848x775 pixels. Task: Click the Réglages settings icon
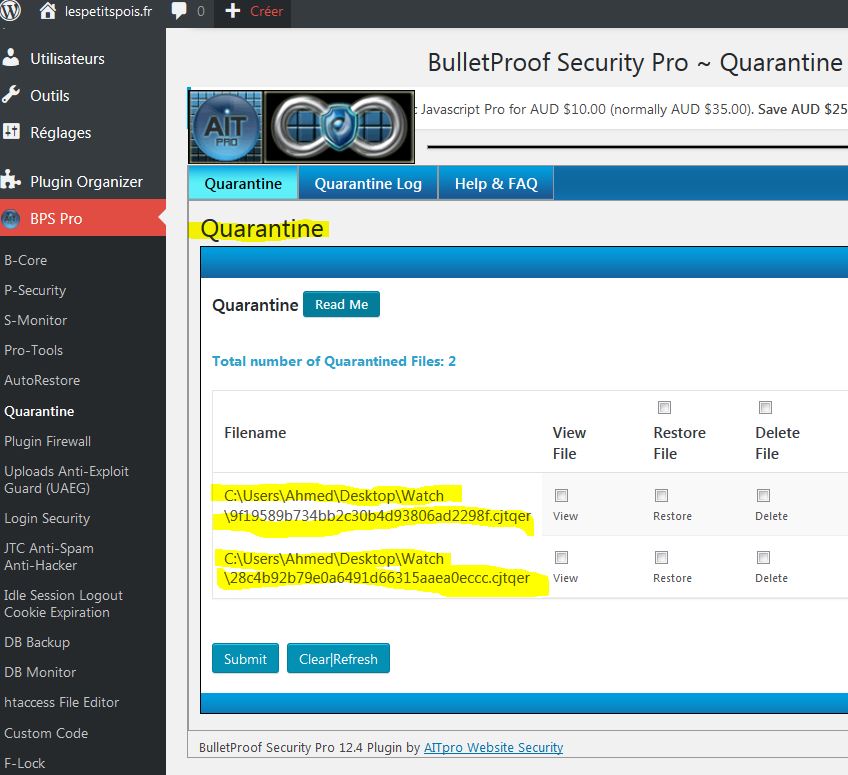coord(12,132)
